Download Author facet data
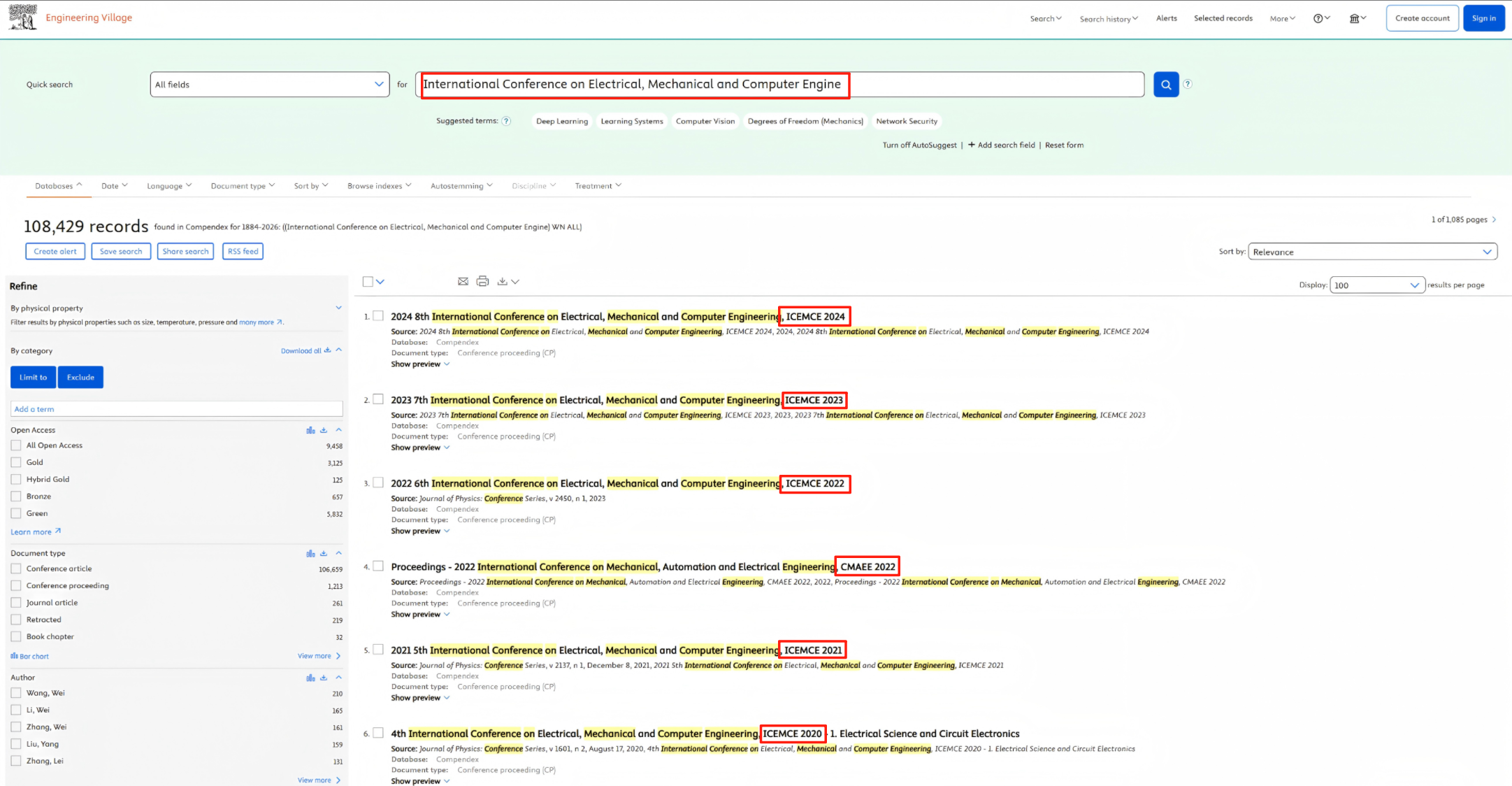Image resolution: width=1512 pixels, height=786 pixels. (x=324, y=678)
